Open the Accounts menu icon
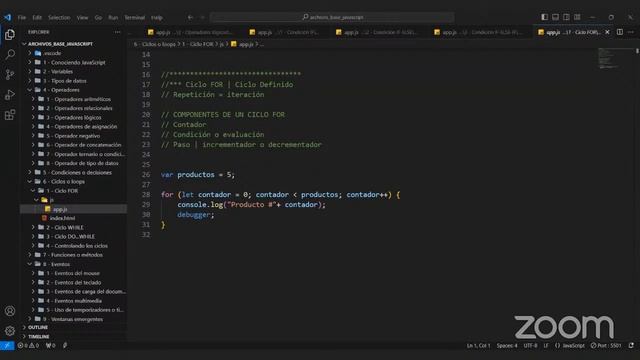The image size is (640, 360). (10, 311)
